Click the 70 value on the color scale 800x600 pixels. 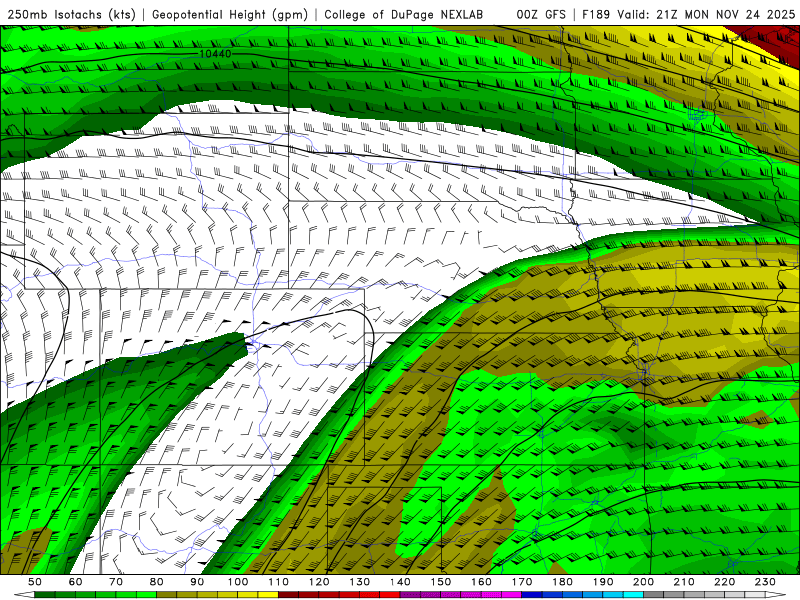116,582
